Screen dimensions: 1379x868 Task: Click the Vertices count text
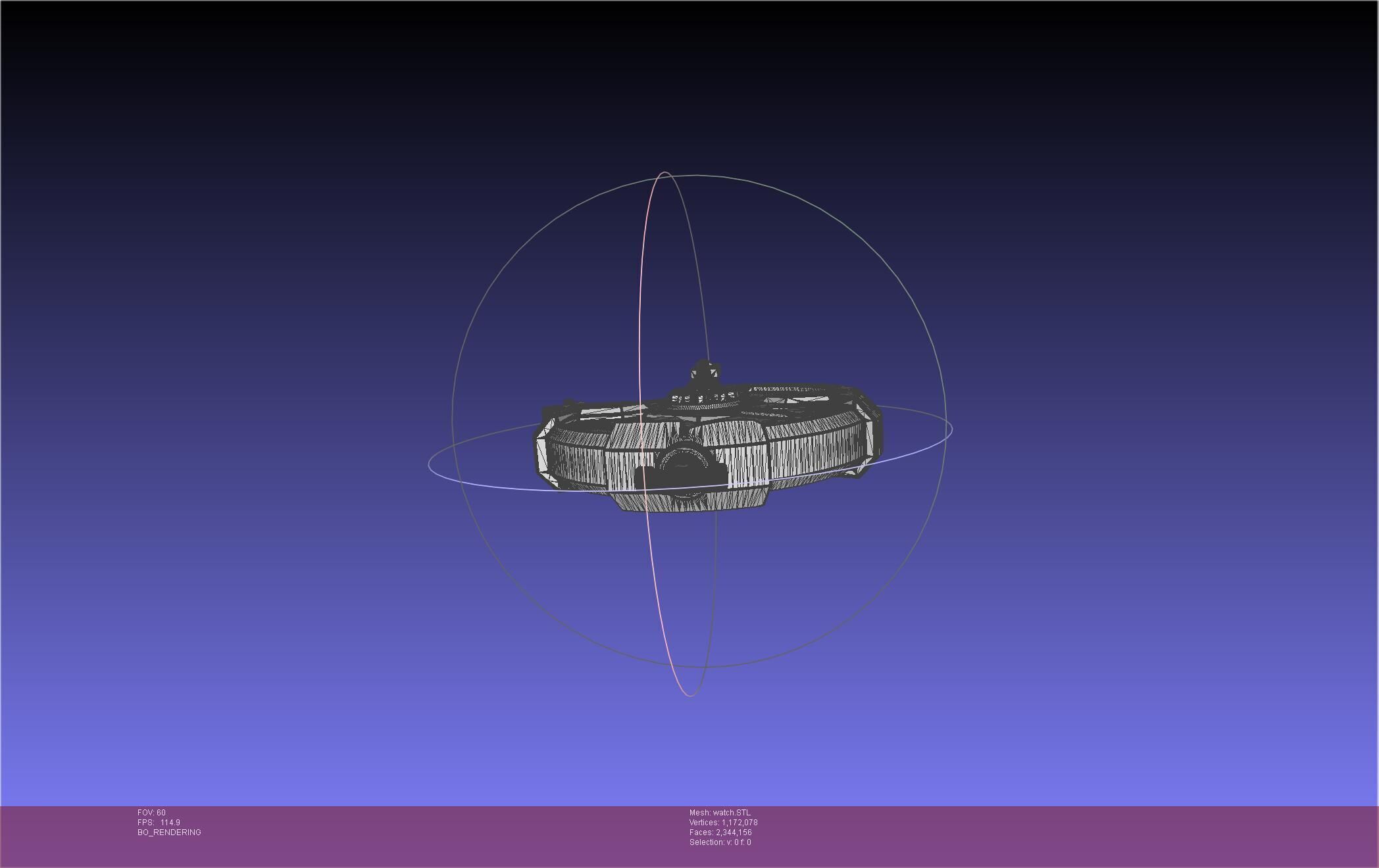point(723,823)
